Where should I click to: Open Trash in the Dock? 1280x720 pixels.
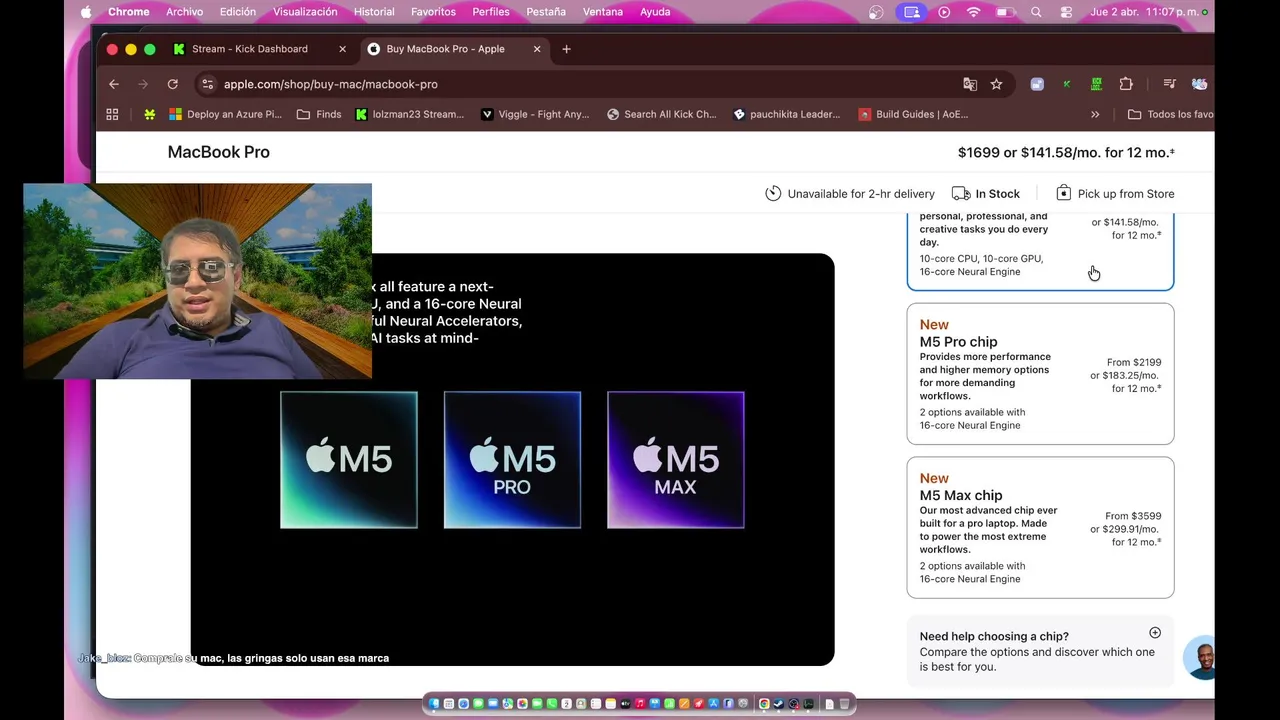tap(845, 704)
